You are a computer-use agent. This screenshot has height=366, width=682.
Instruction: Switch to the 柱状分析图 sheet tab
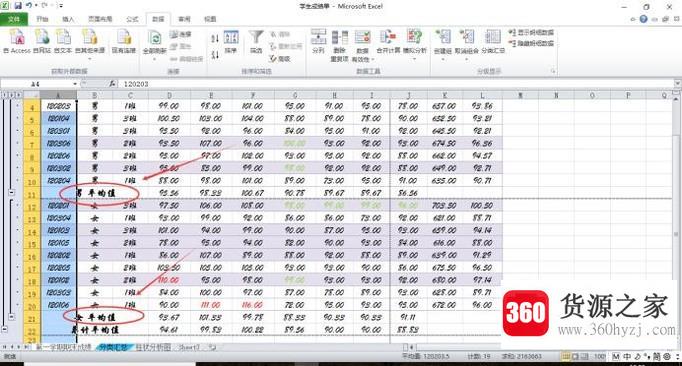pos(153,347)
